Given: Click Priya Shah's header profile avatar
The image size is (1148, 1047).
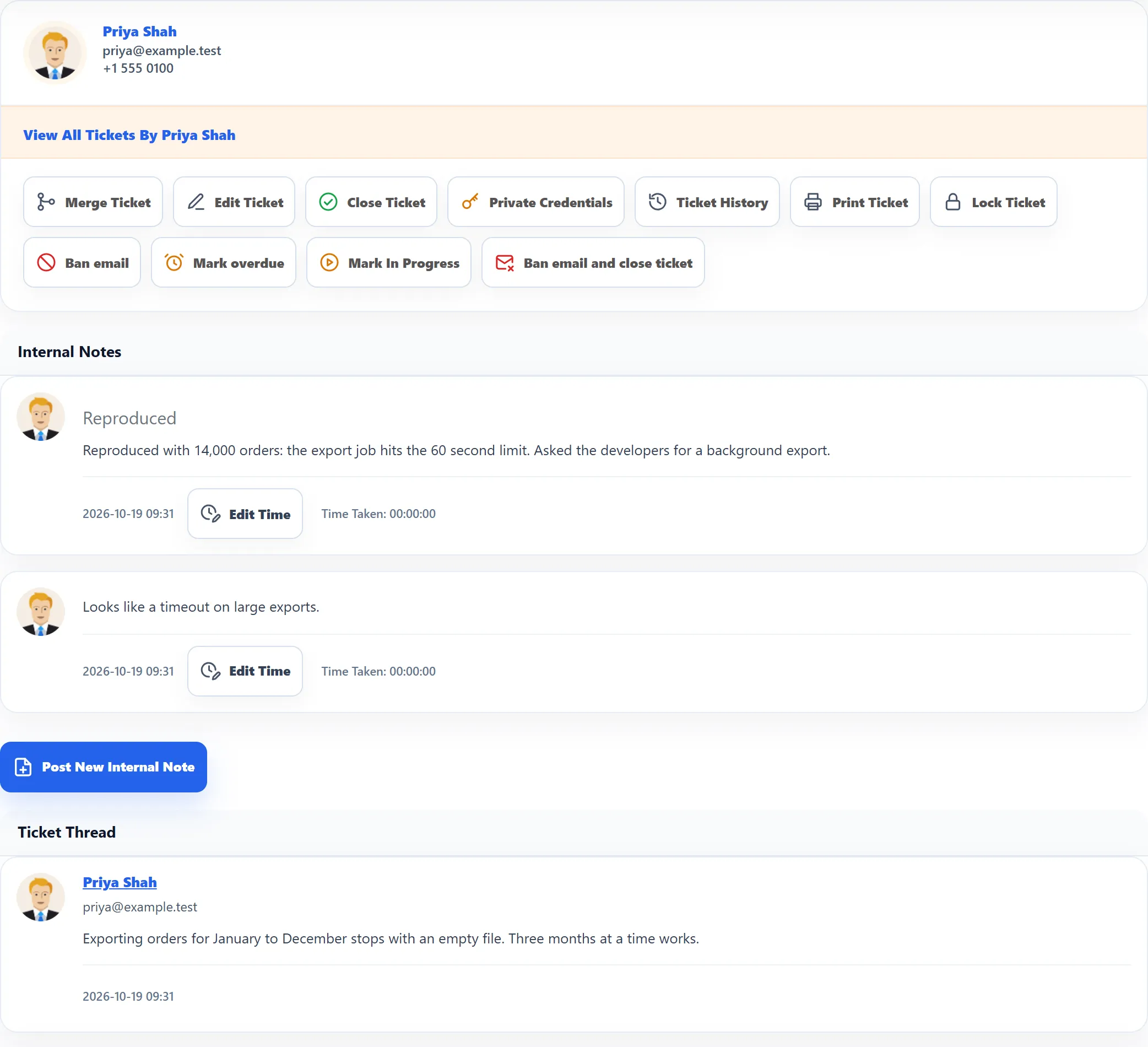Looking at the screenshot, I should click(55, 53).
